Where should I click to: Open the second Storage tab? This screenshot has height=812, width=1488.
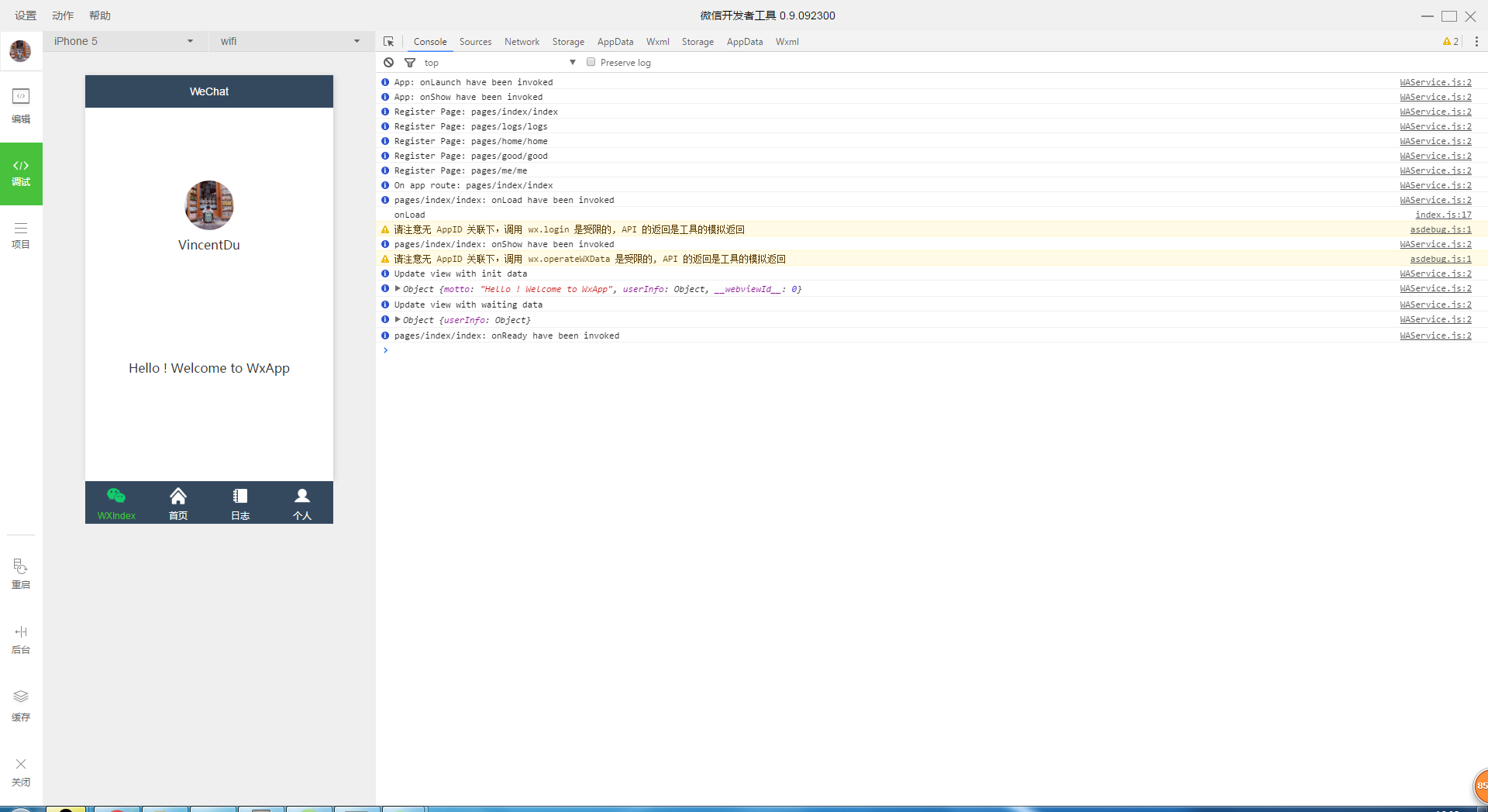(x=697, y=42)
